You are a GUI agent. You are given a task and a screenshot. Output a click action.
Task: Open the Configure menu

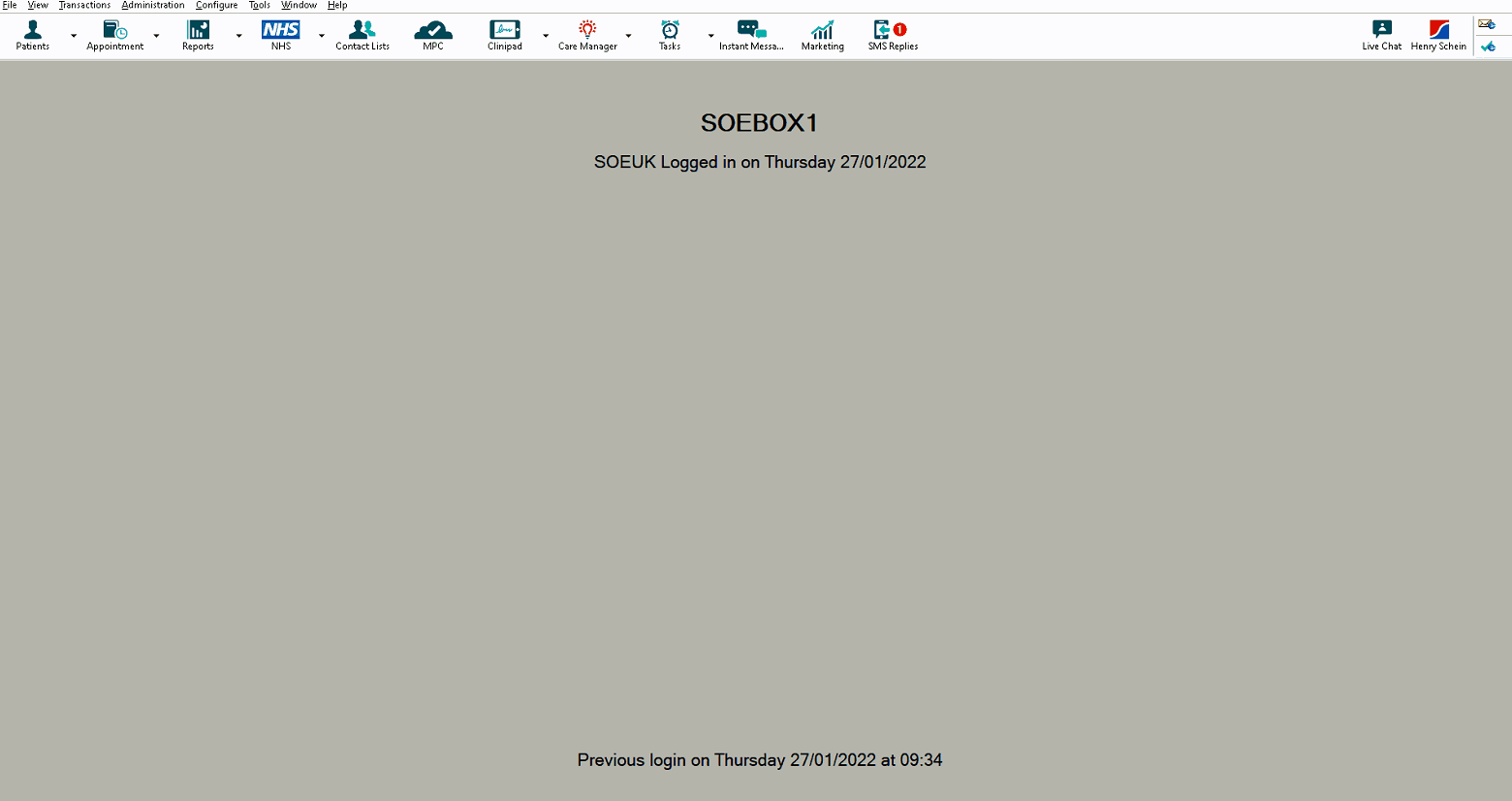point(216,5)
